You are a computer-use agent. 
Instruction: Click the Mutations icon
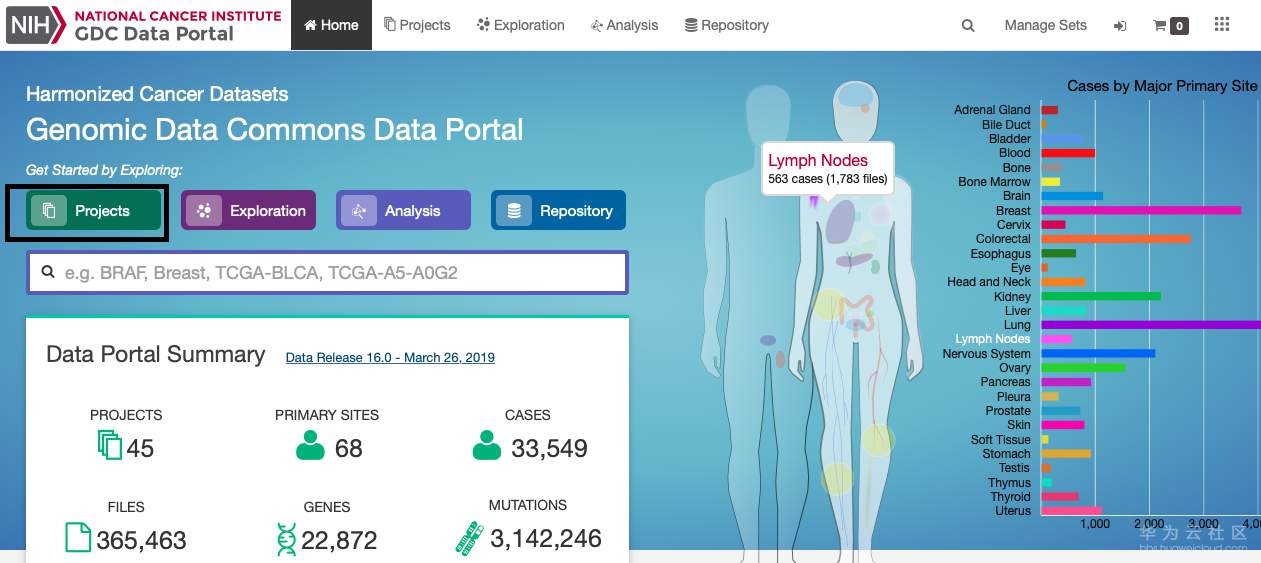[468, 537]
